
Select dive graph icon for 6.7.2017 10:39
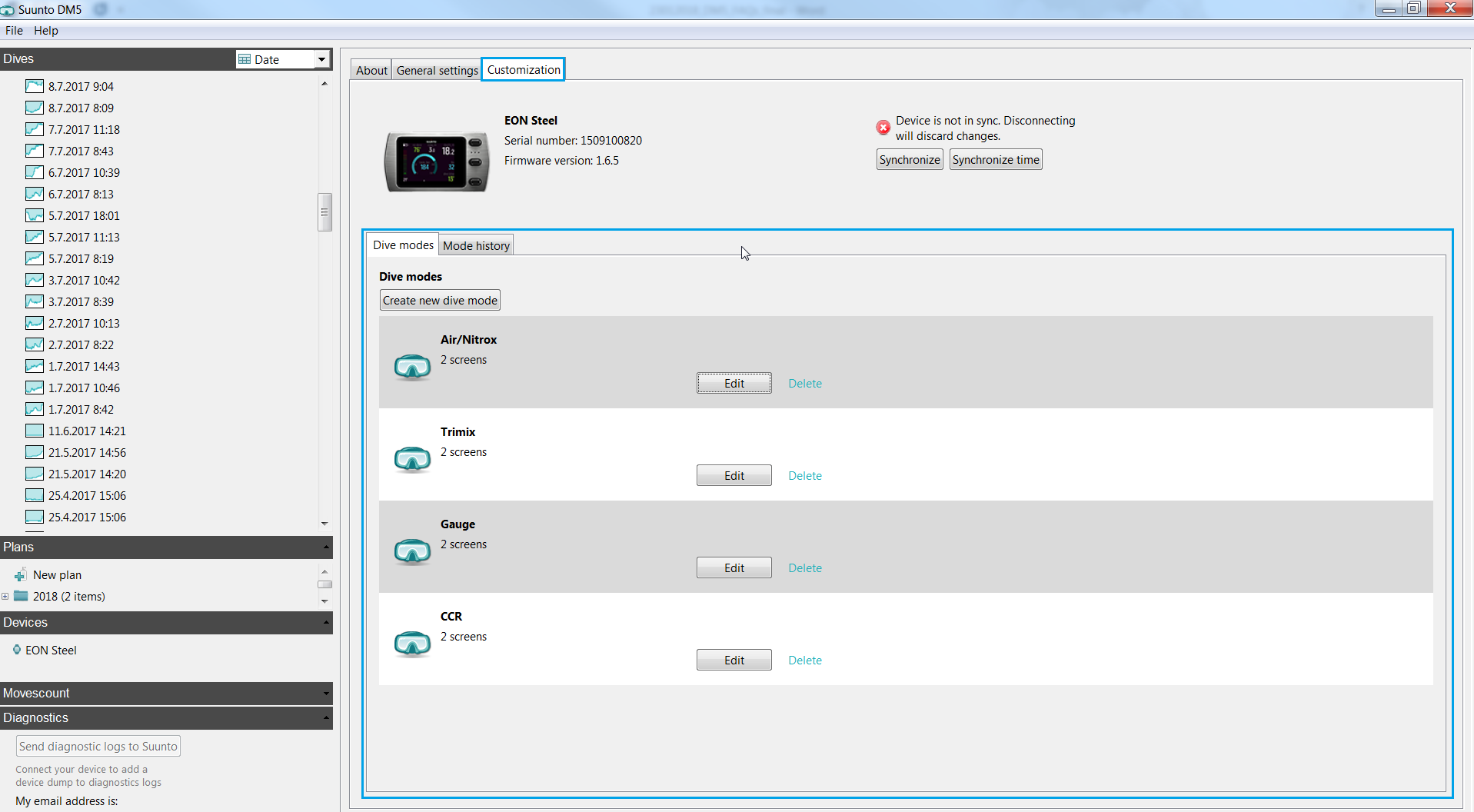(35, 172)
